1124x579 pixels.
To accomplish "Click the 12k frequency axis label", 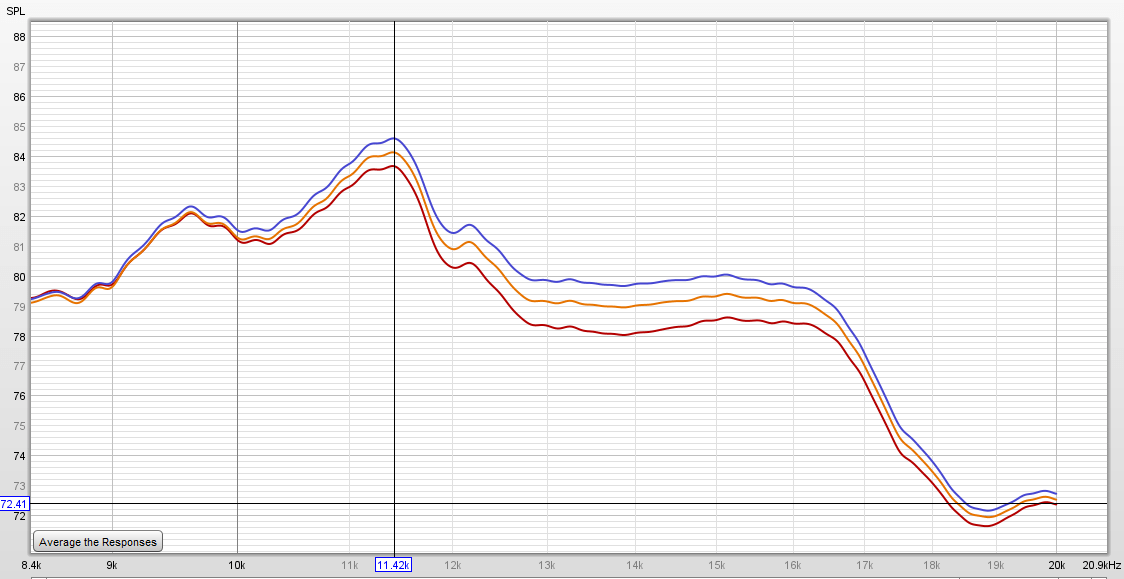I will tap(453, 565).
